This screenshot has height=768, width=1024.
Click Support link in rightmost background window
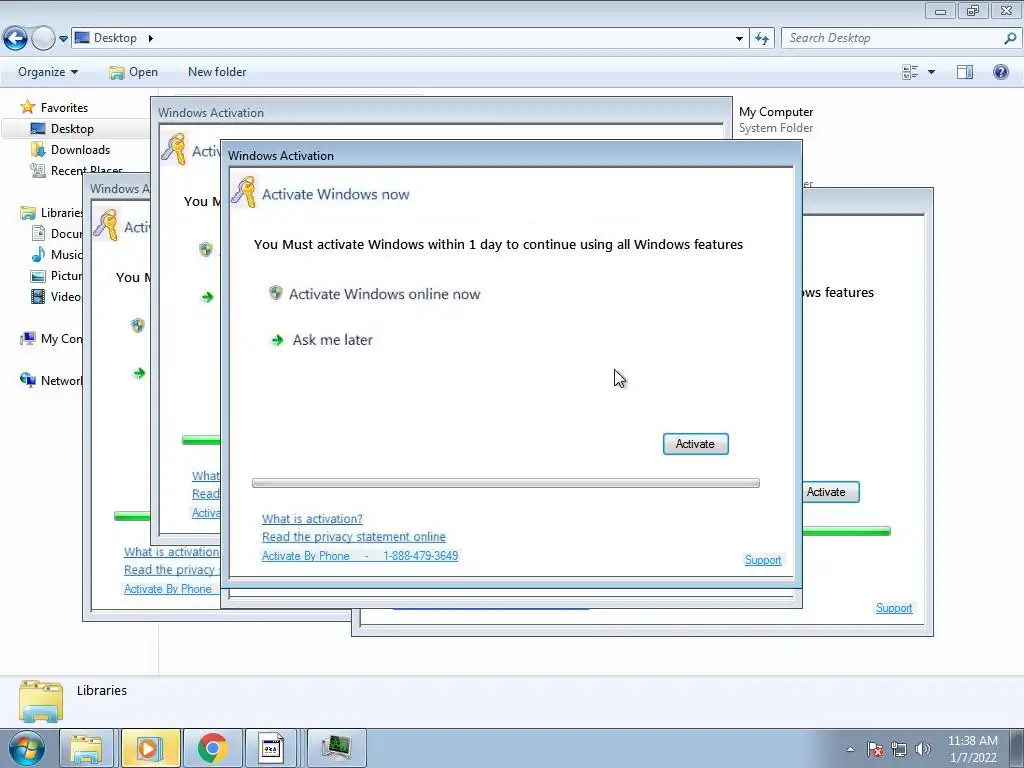(x=893, y=608)
